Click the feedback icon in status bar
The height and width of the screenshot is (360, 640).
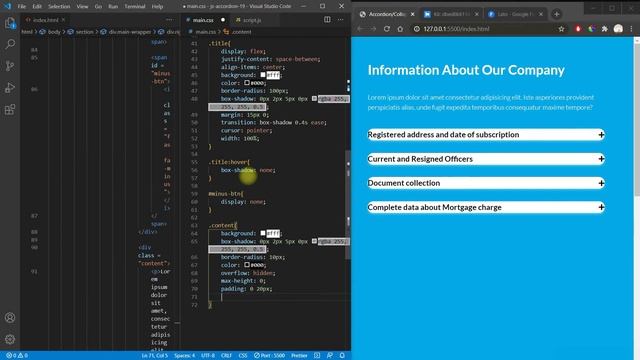[x=330, y=356]
